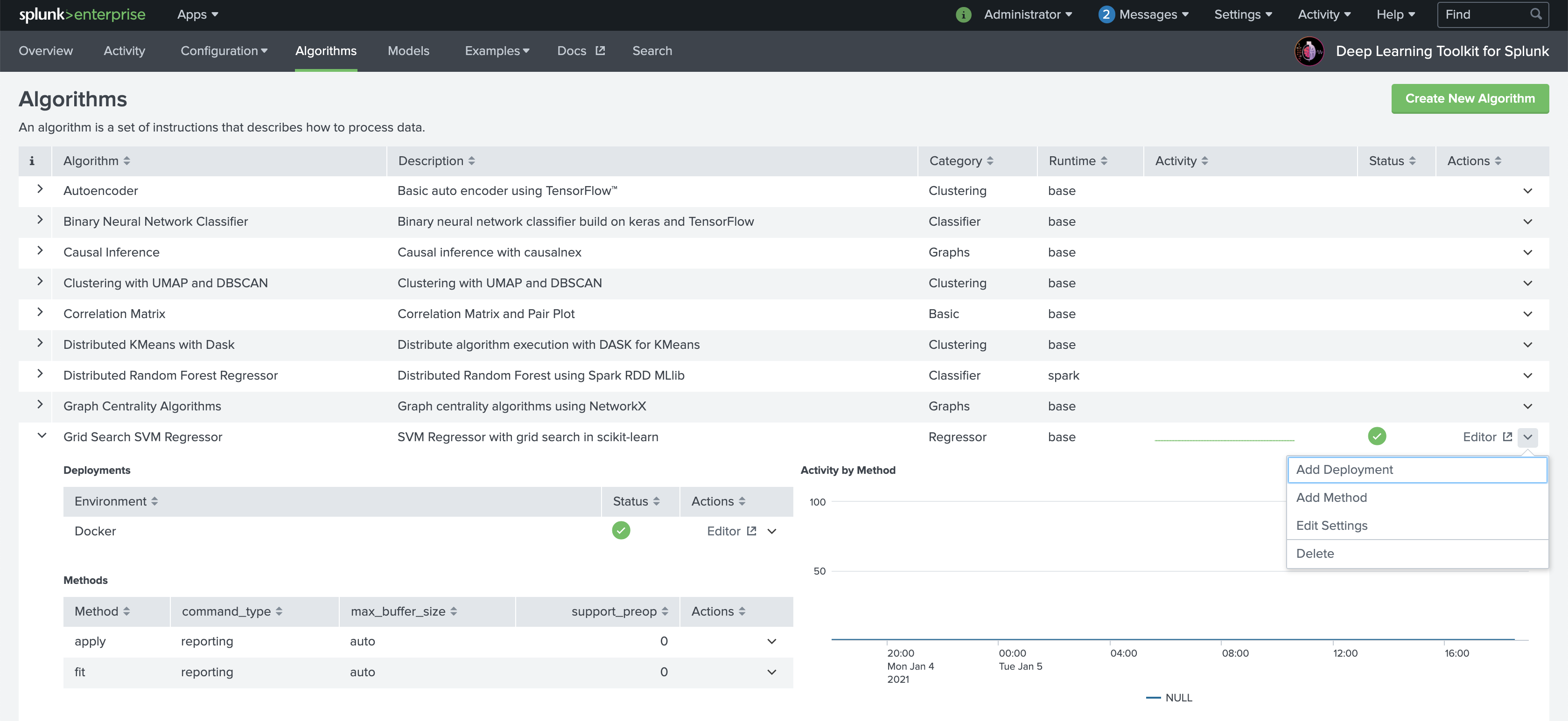Open actions dropdown for Docker deployment

click(771, 531)
